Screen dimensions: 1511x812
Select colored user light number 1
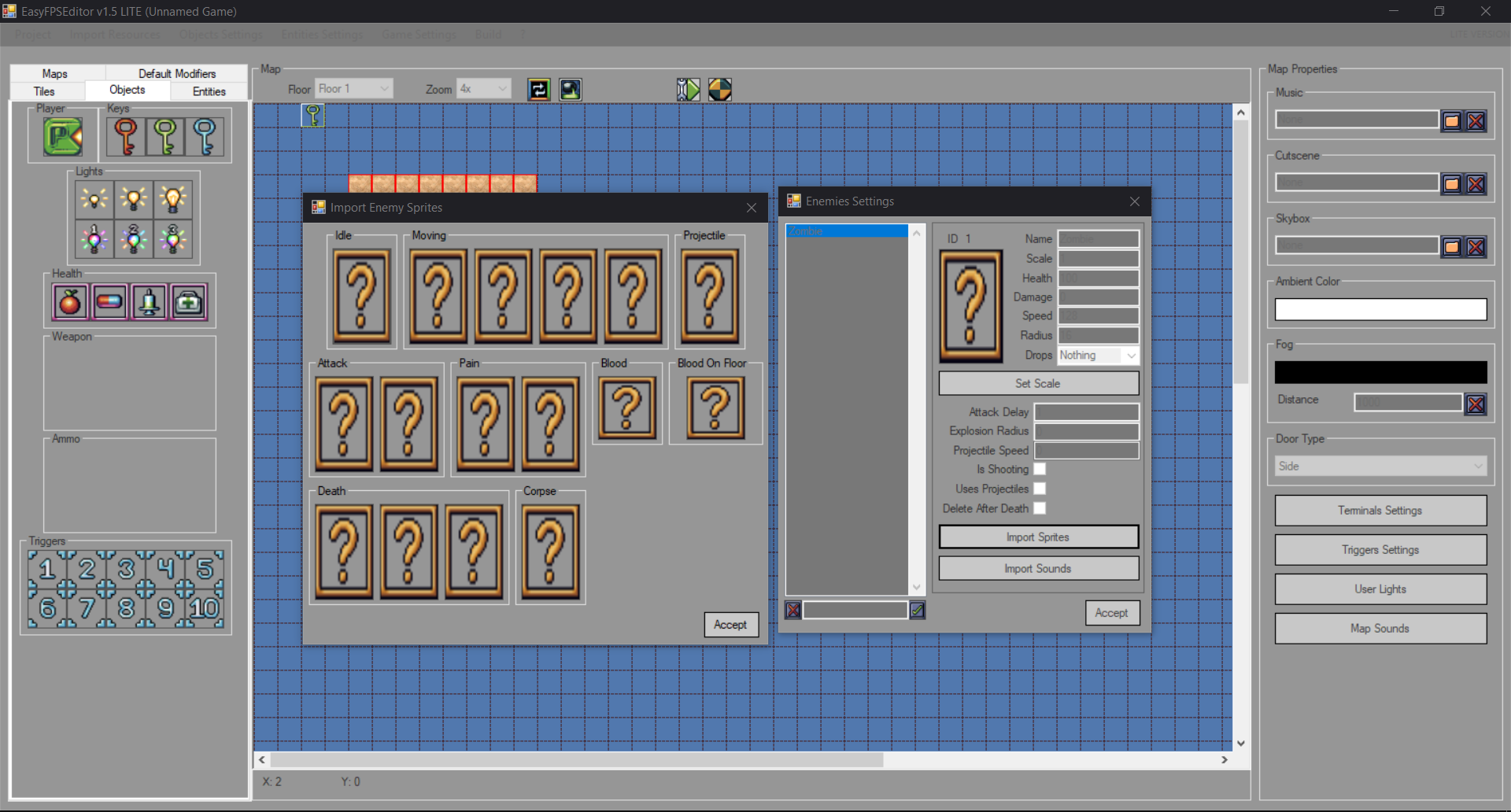(94, 239)
